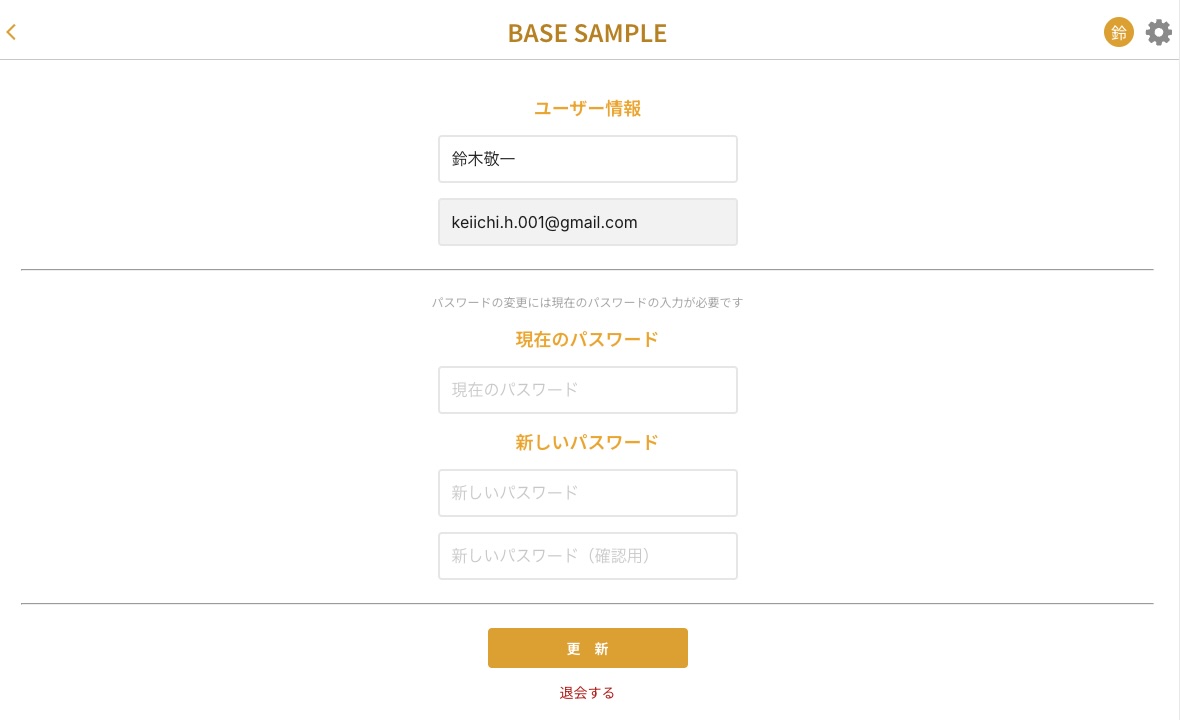This screenshot has height=720, width=1180.
Task: Open the 鈴 user avatar menu
Action: click(x=1118, y=32)
